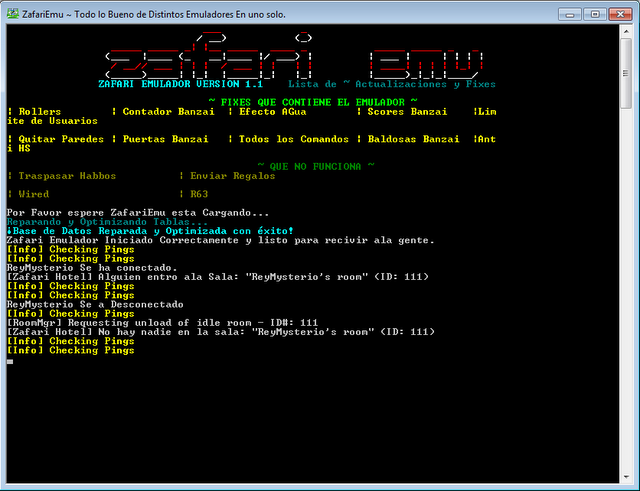Click the 'Traspasar Habbos' entry

pos(67,176)
